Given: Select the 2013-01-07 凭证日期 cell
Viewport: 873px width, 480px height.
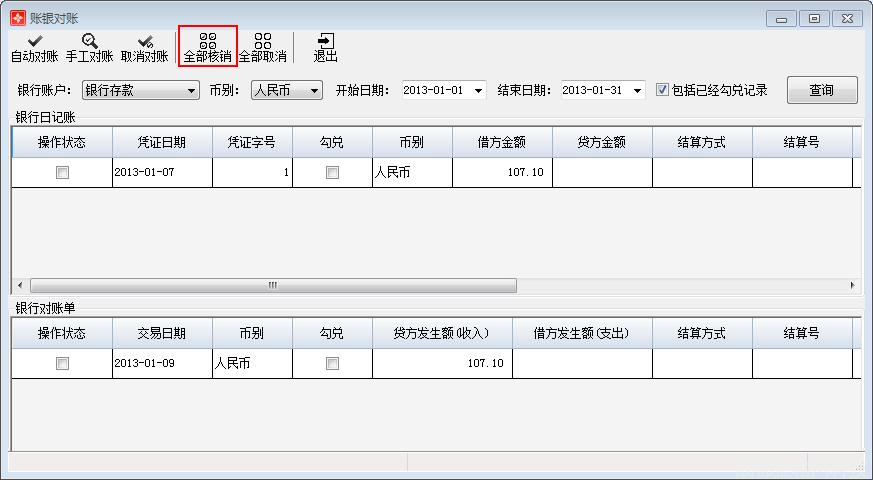Looking at the screenshot, I should click(x=162, y=172).
